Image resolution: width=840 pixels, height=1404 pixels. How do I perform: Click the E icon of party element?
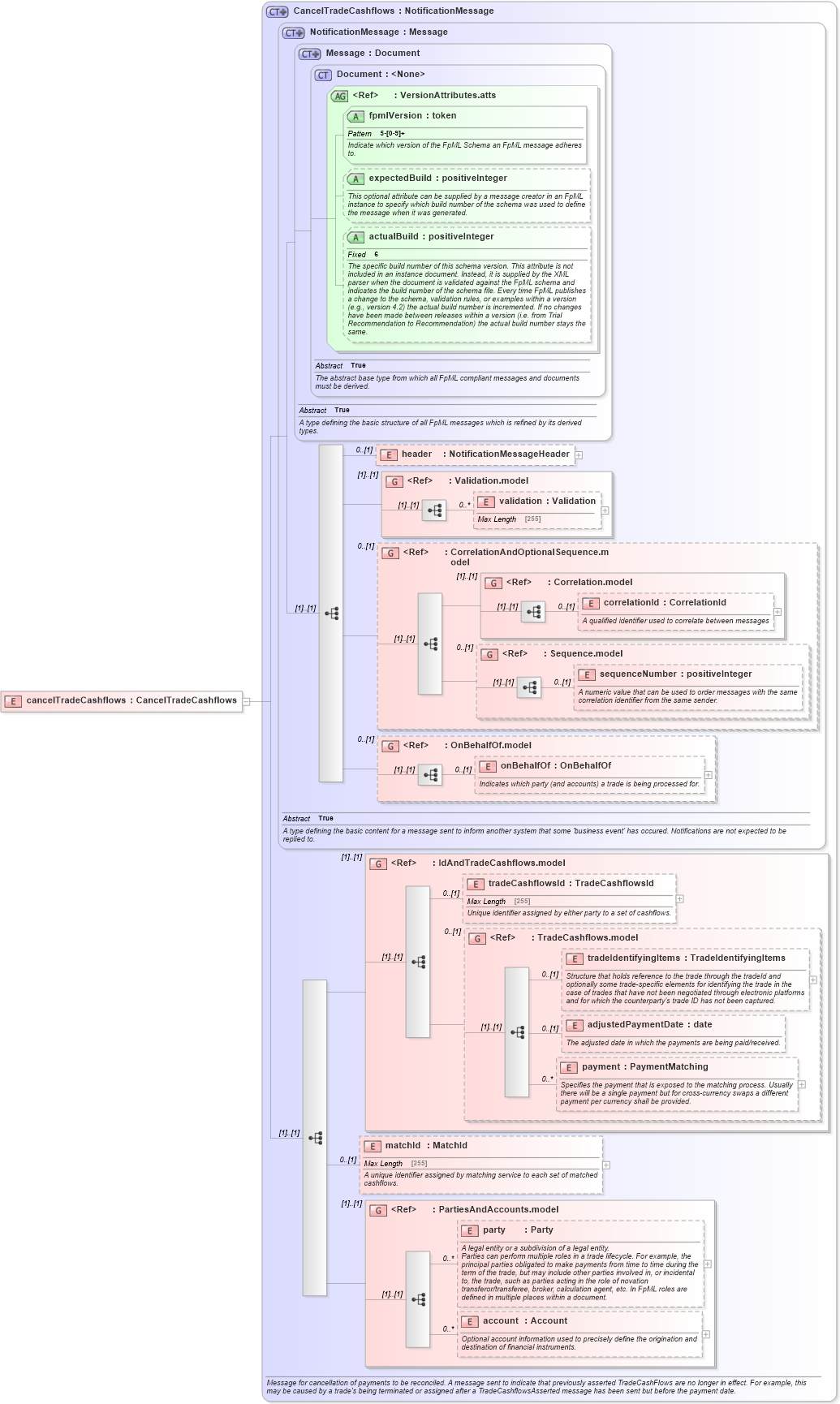[469, 1230]
